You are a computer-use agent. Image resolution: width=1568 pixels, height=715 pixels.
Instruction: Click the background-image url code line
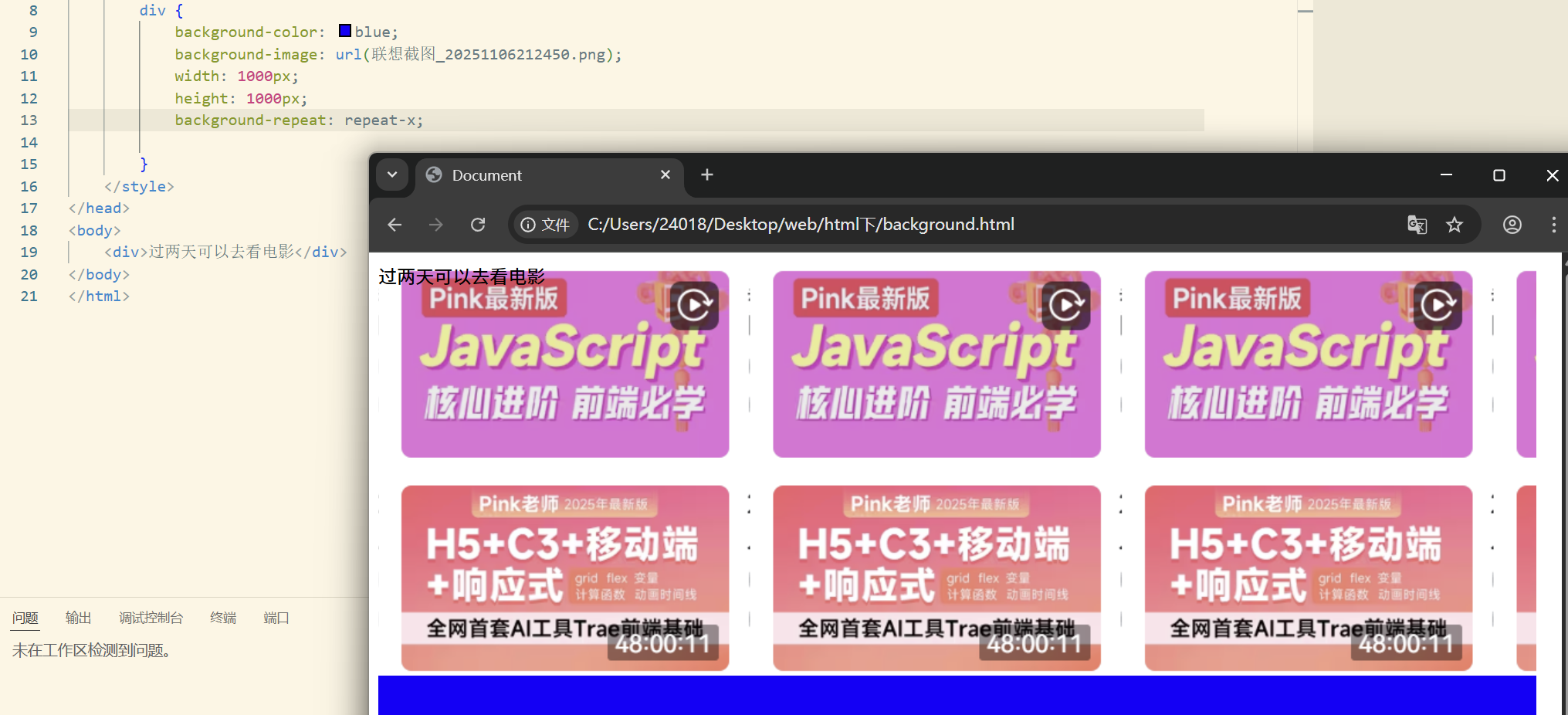[x=398, y=55]
